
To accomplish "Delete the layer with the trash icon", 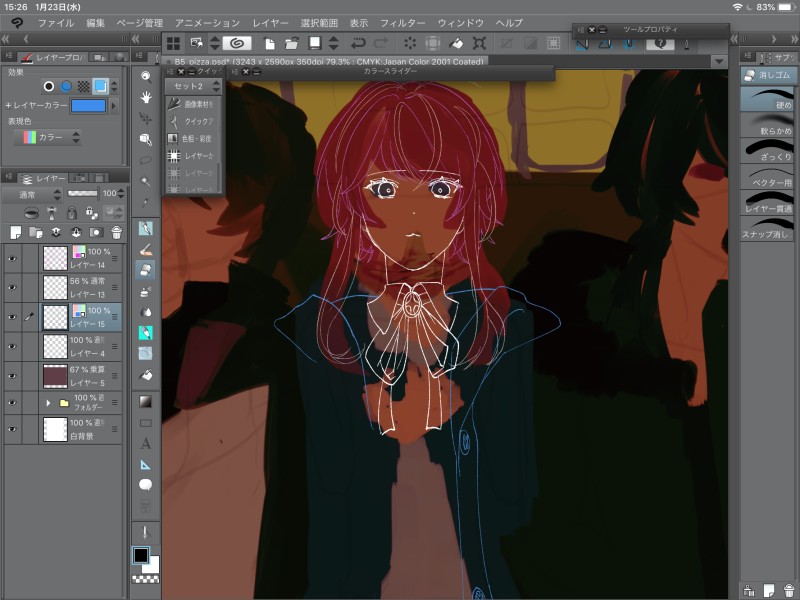I will point(116,233).
